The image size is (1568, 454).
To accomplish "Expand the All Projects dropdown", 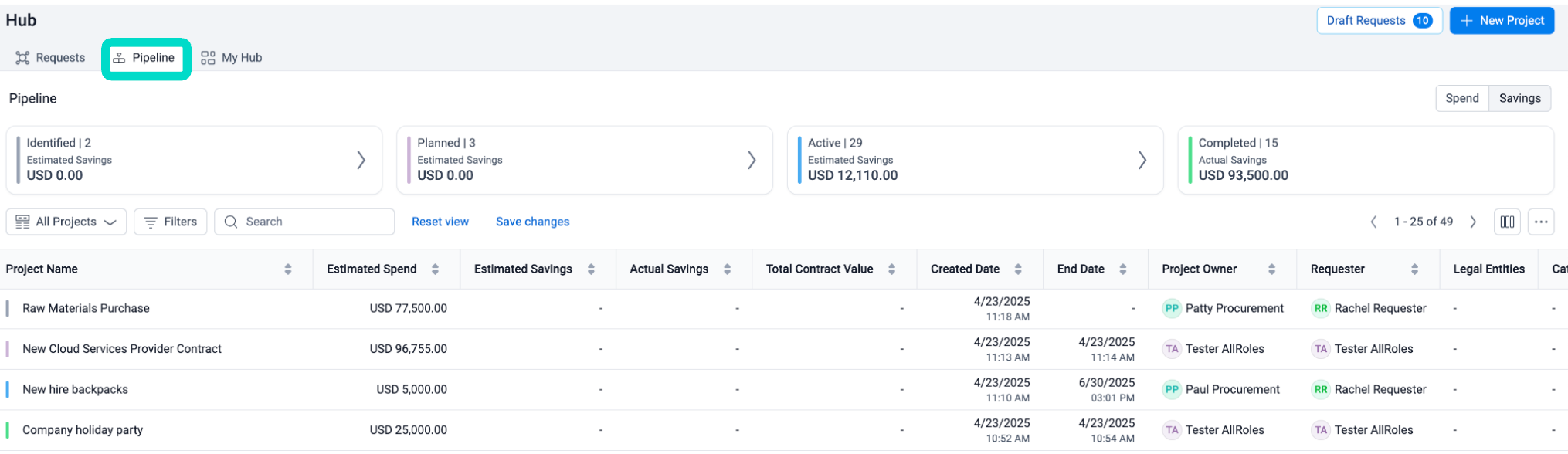I will pyautogui.click(x=66, y=222).
